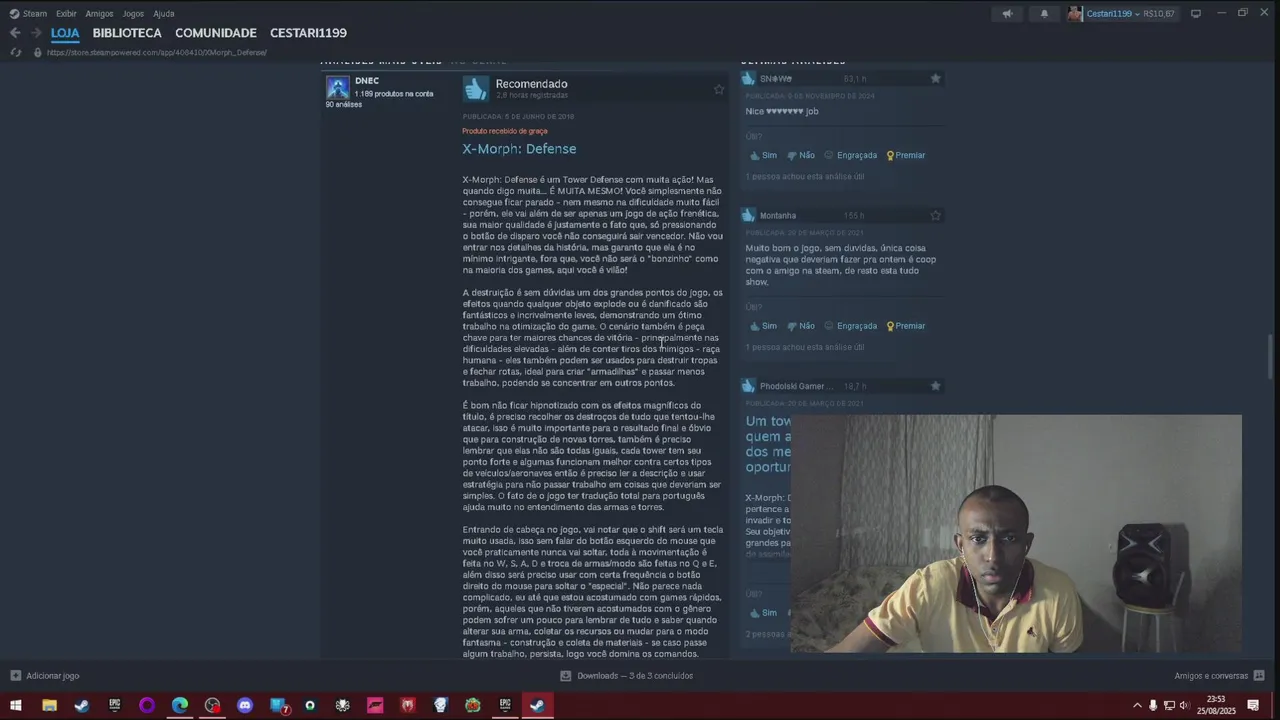Click the Cestari1199 avatar in the title bar

pyautogui.click(x=1075, y=13)
